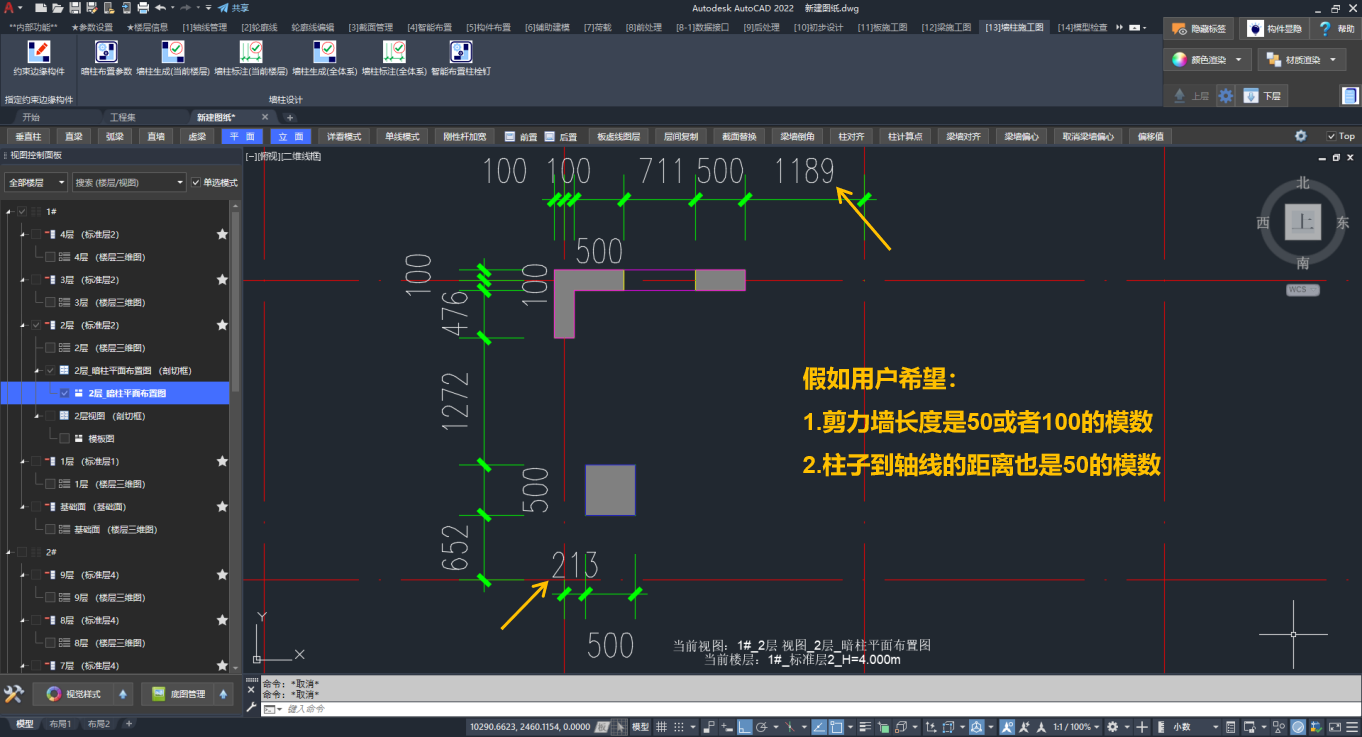Viewport: 1362px width, 737px height.
Task: Open 暗柱布置参数 settings tool
Action: [106, 52]
